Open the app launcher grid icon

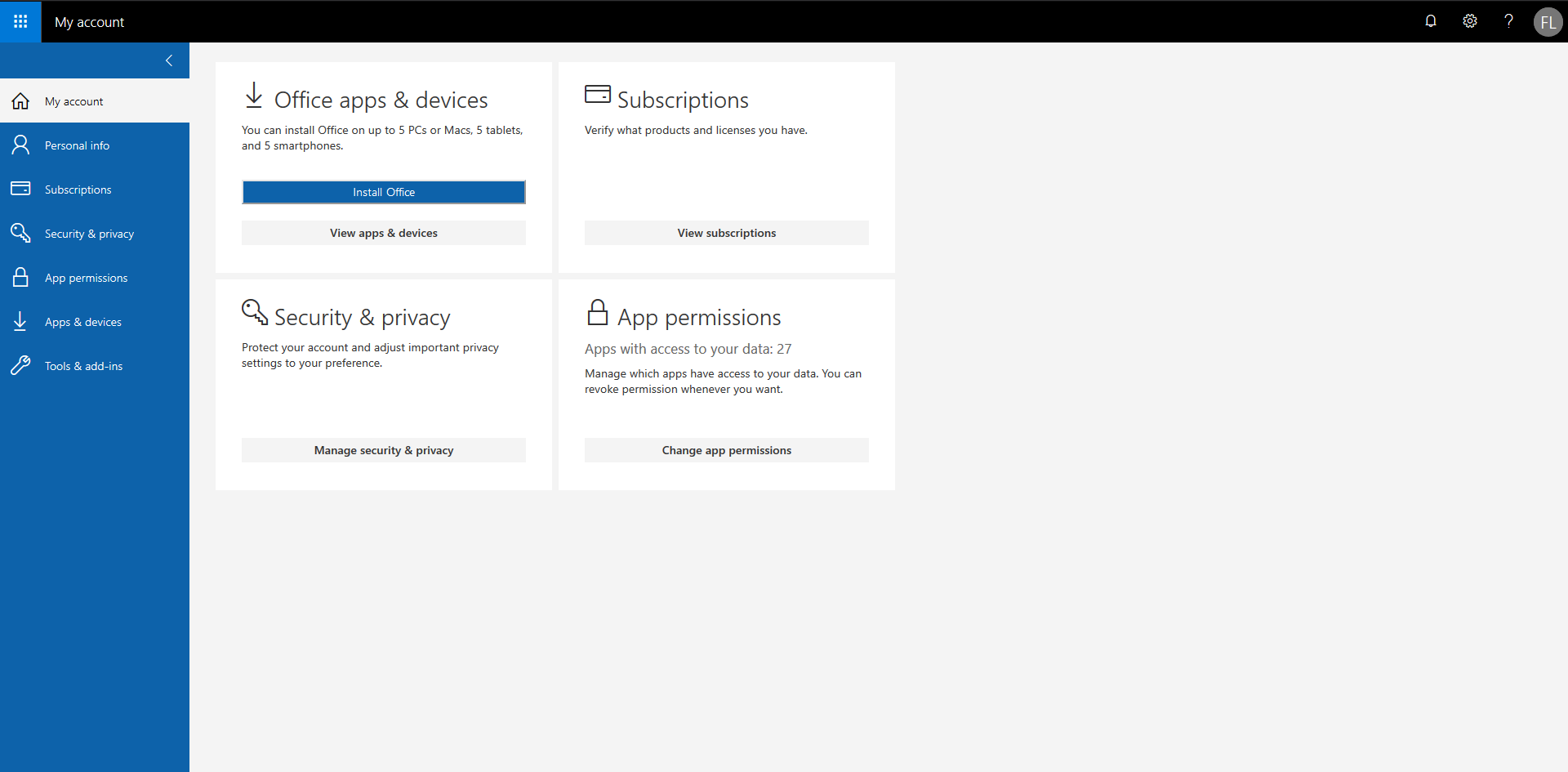point(20,21)
